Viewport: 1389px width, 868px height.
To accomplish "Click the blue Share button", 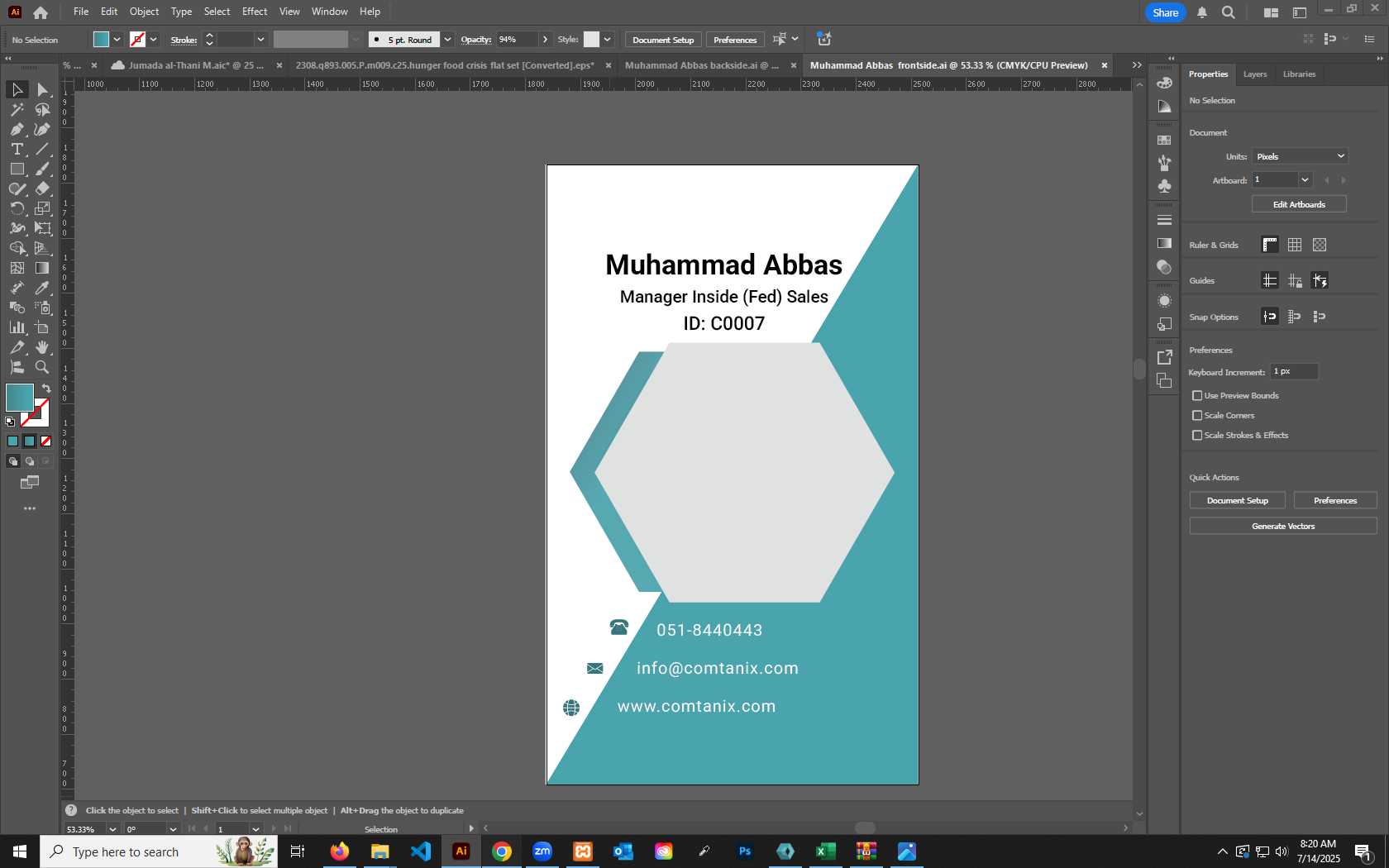I will tap(1166, 12).
